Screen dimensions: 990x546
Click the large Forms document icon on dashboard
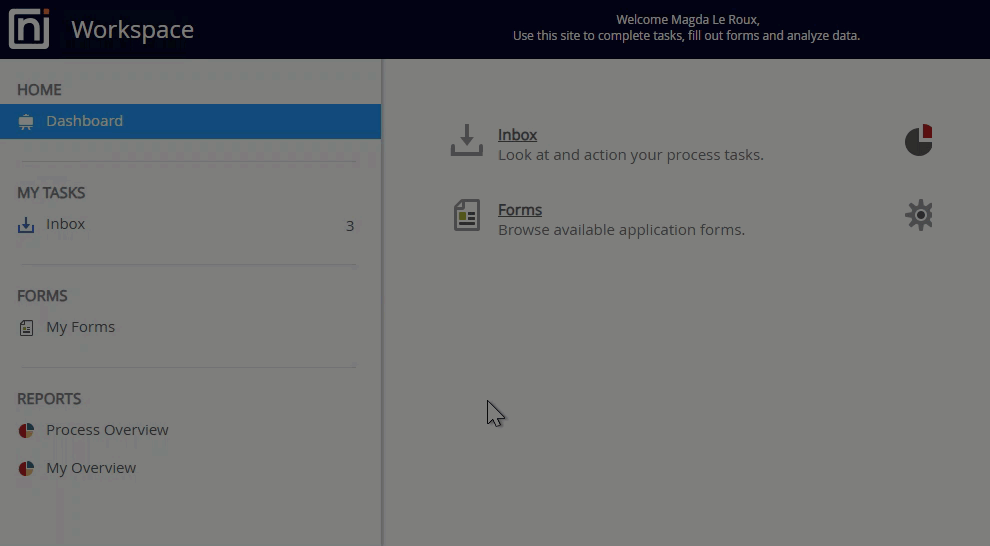coord(467,215)
